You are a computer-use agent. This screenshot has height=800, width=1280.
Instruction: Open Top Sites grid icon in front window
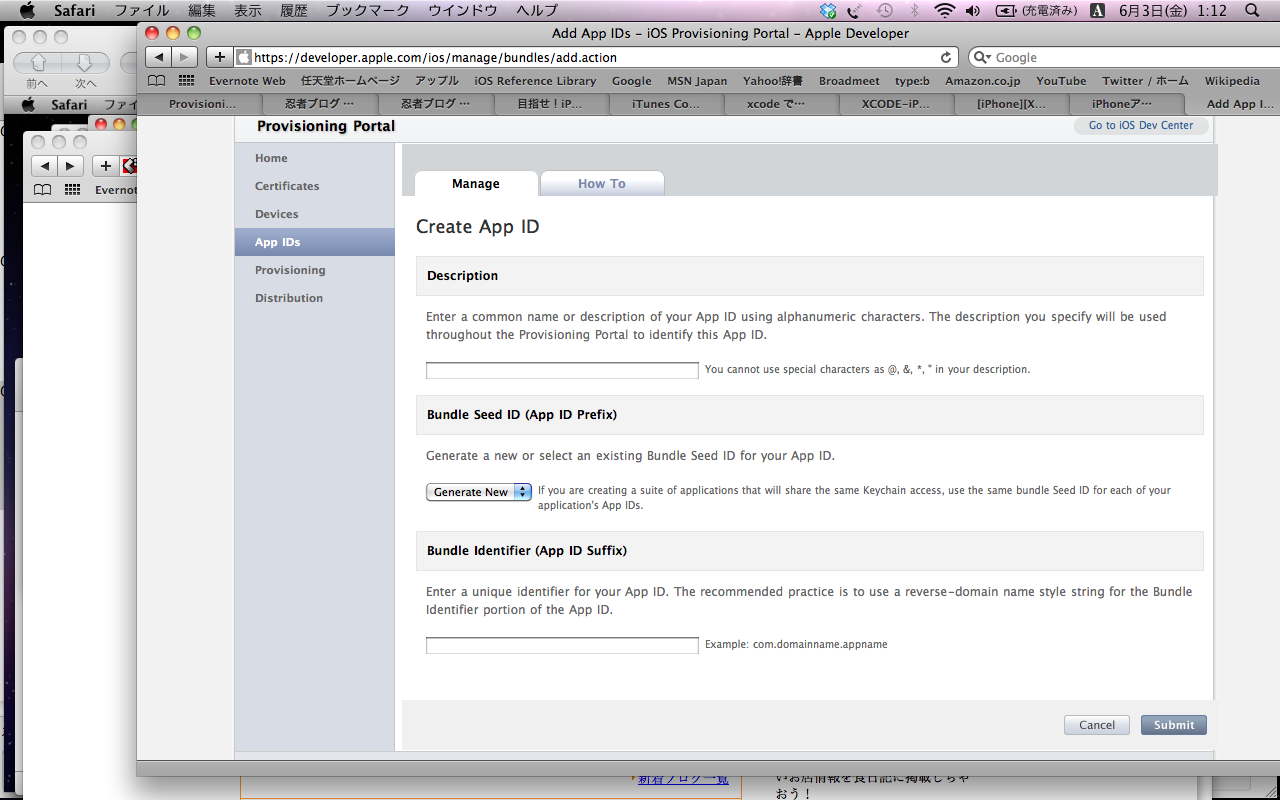(187, 80)
